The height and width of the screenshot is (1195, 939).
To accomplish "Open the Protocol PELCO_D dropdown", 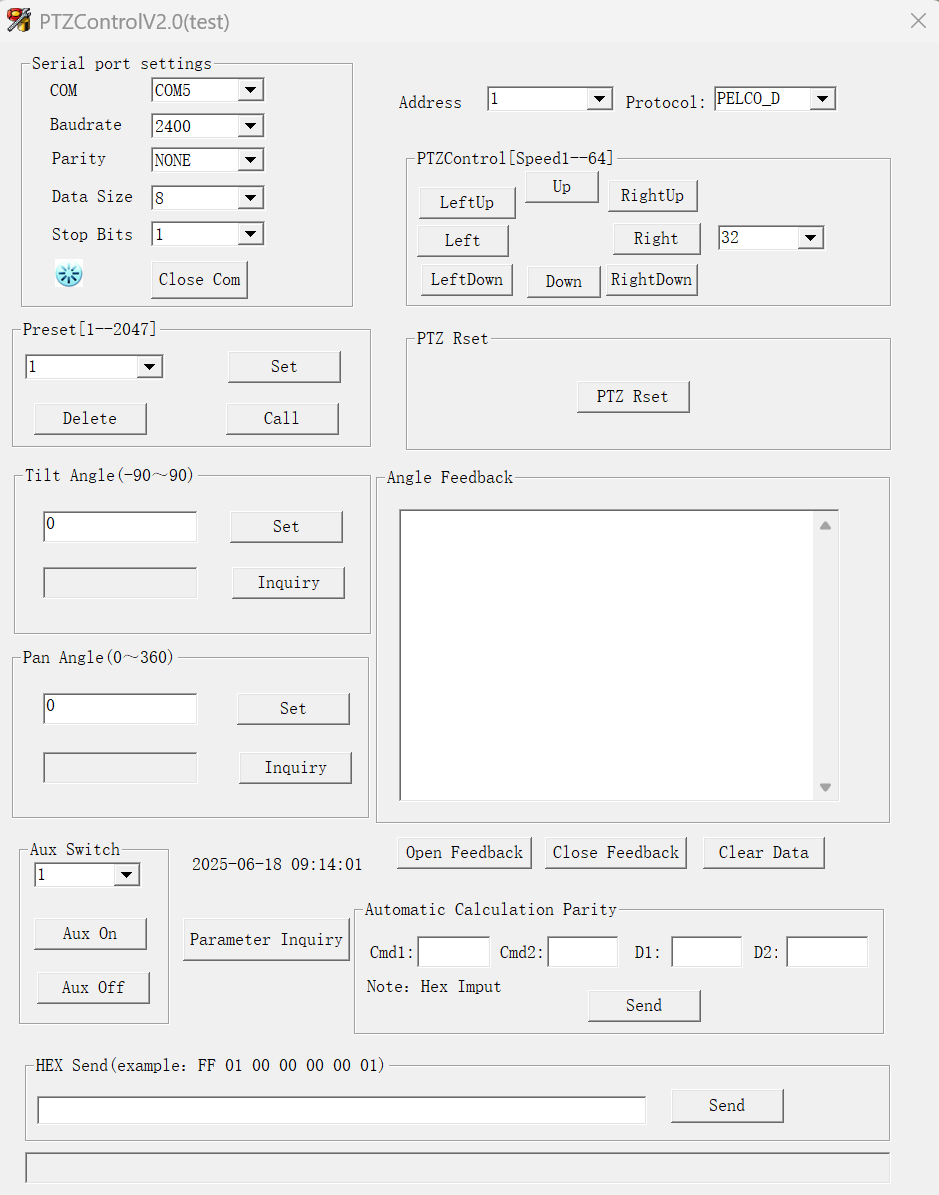I will [822, 99].
